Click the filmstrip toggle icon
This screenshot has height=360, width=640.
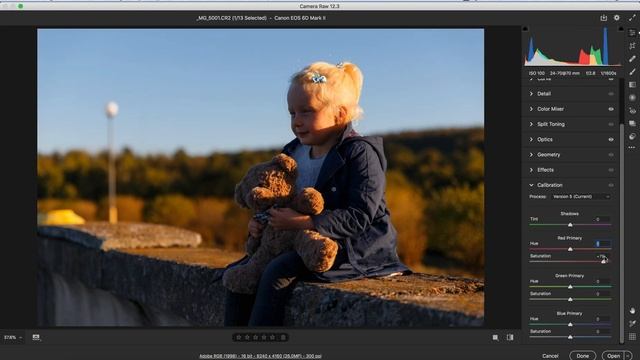tap(36, 337)
